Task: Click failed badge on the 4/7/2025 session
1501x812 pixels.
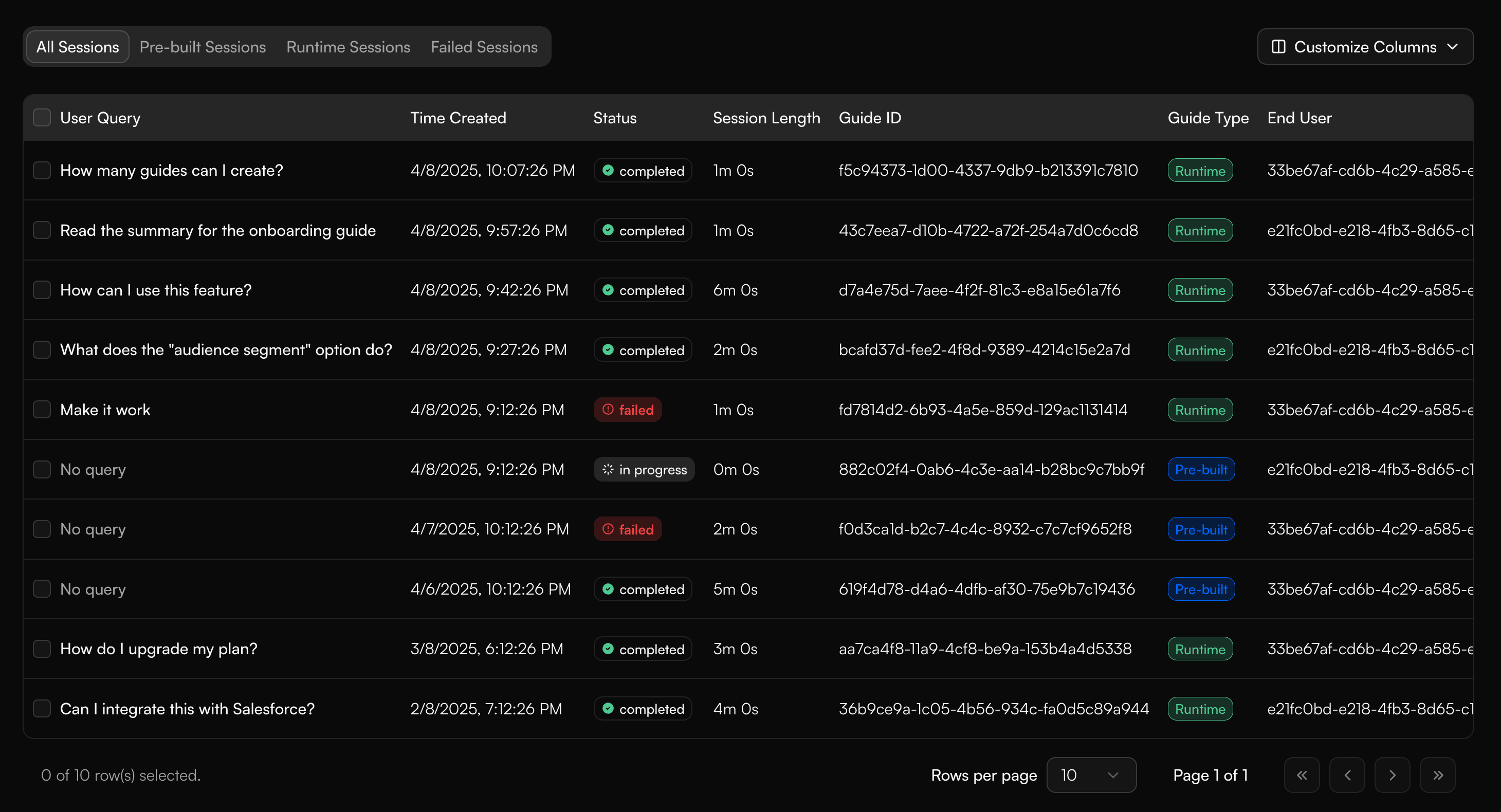Action: pos(628,529)
